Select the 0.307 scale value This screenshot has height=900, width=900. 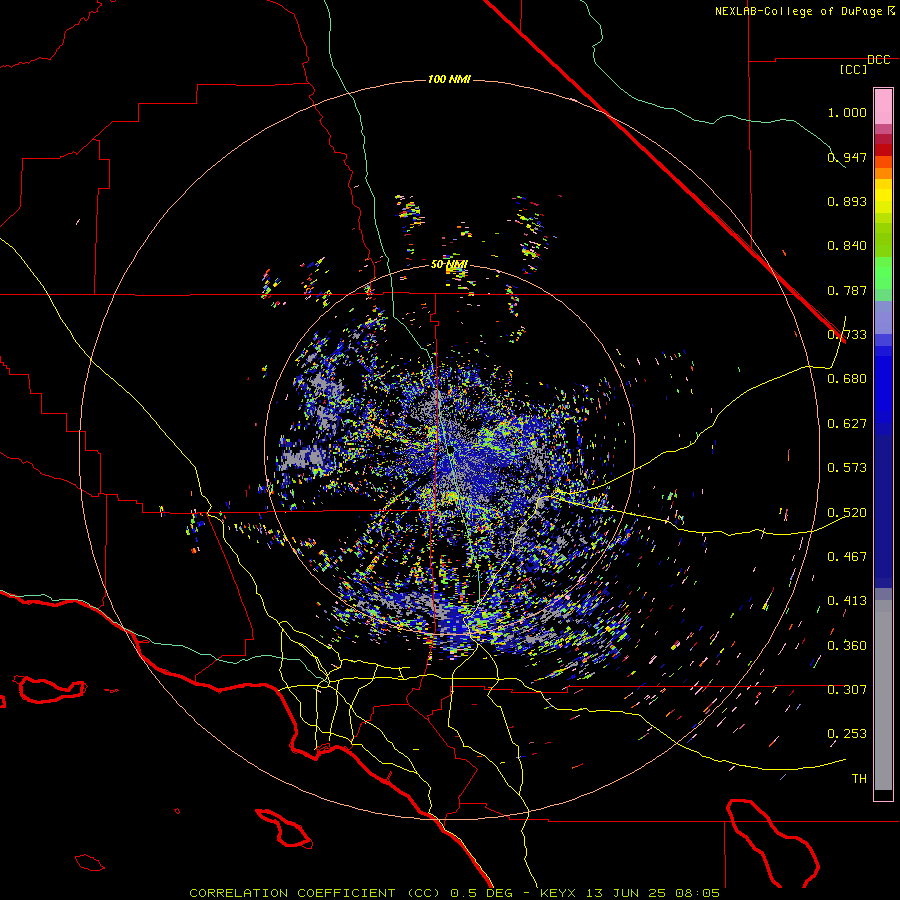[847, 690]
